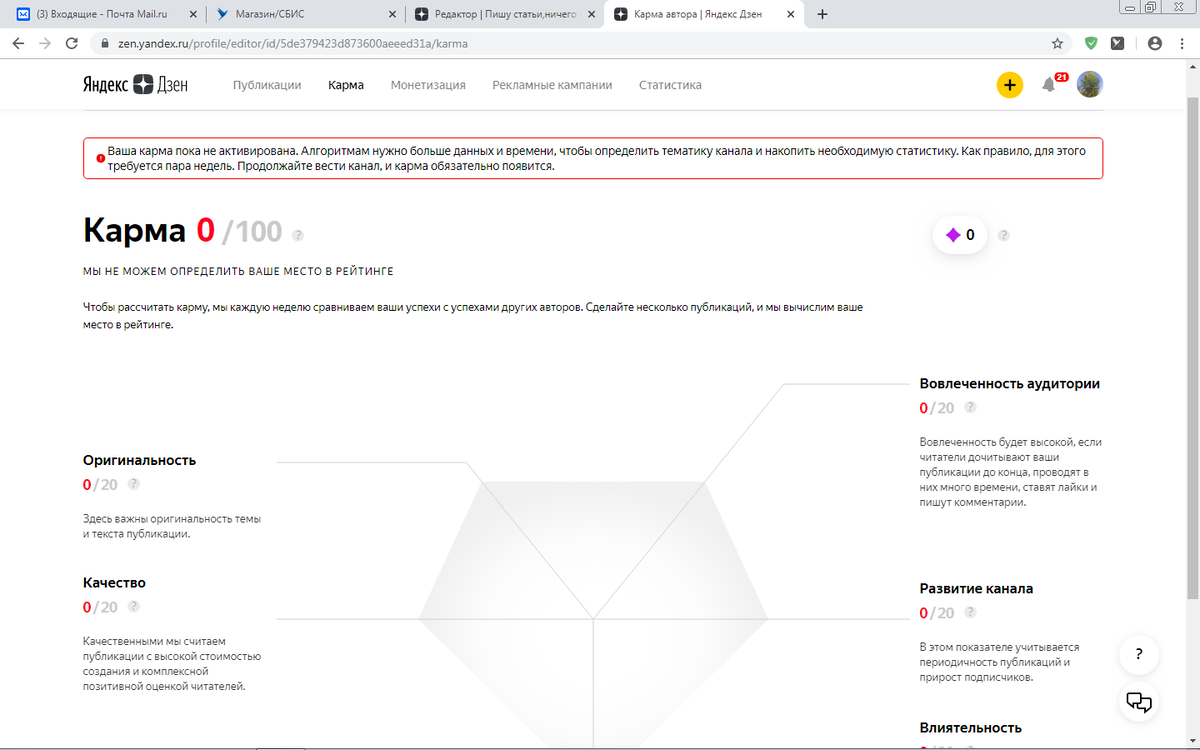Open a new browser tab with plus

pyautogui.click(x=822, y=15)
